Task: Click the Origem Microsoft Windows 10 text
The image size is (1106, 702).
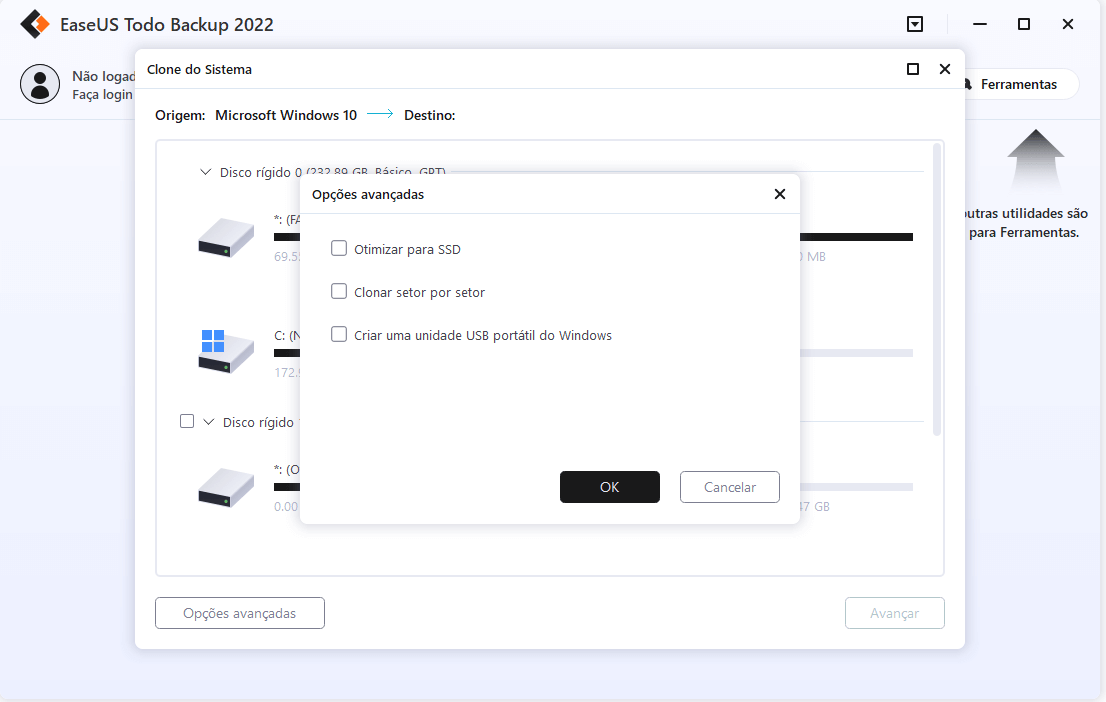Action: [x=256, y=115]
